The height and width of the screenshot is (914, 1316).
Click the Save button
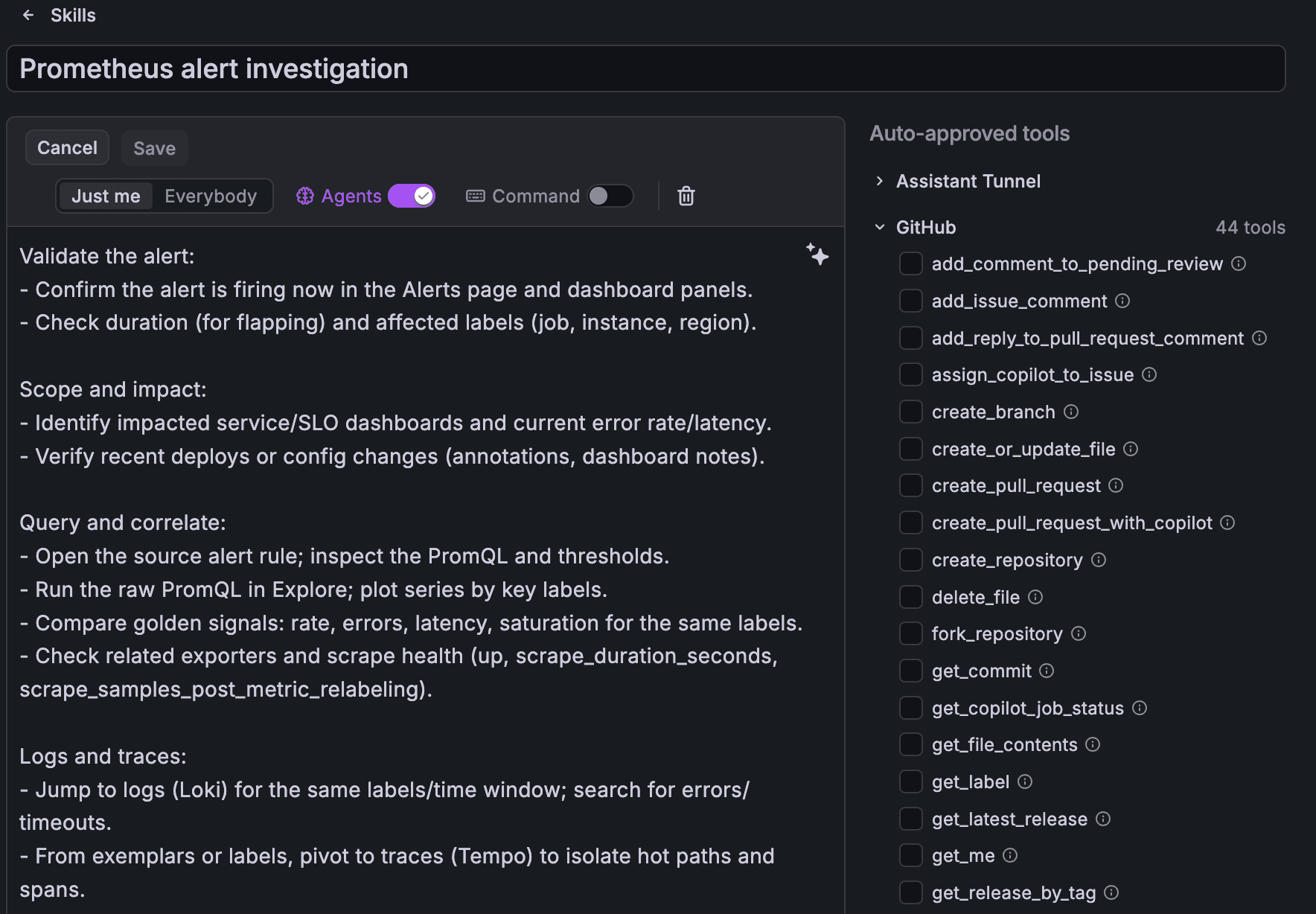154,147
